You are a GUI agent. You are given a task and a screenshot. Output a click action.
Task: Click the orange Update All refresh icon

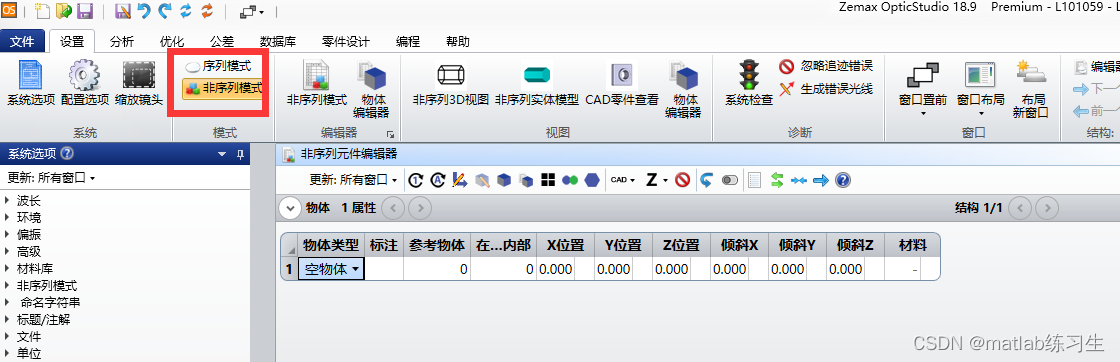coord(207,11)
